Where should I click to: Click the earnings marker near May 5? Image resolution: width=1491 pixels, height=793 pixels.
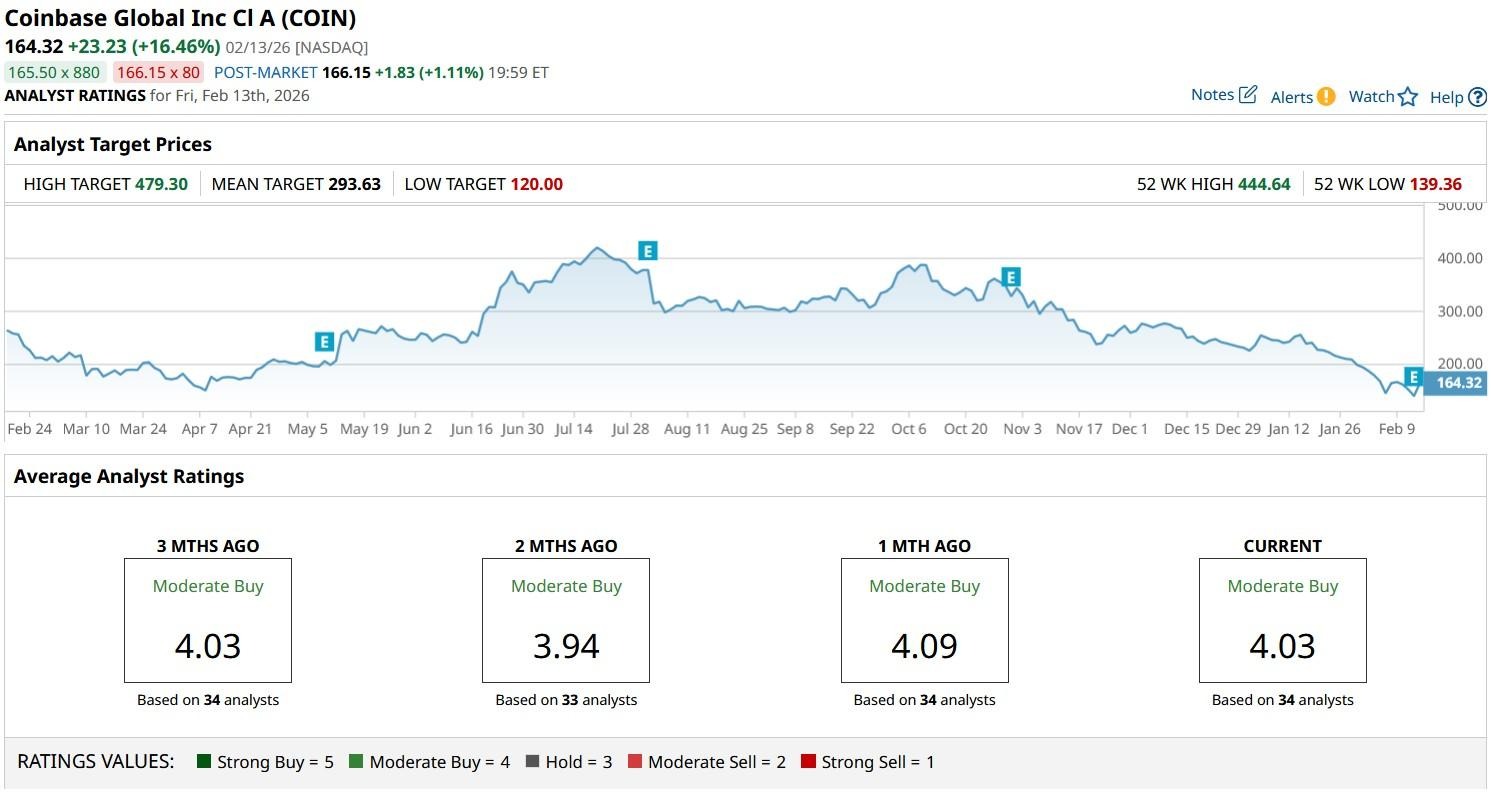pos(323,342)
